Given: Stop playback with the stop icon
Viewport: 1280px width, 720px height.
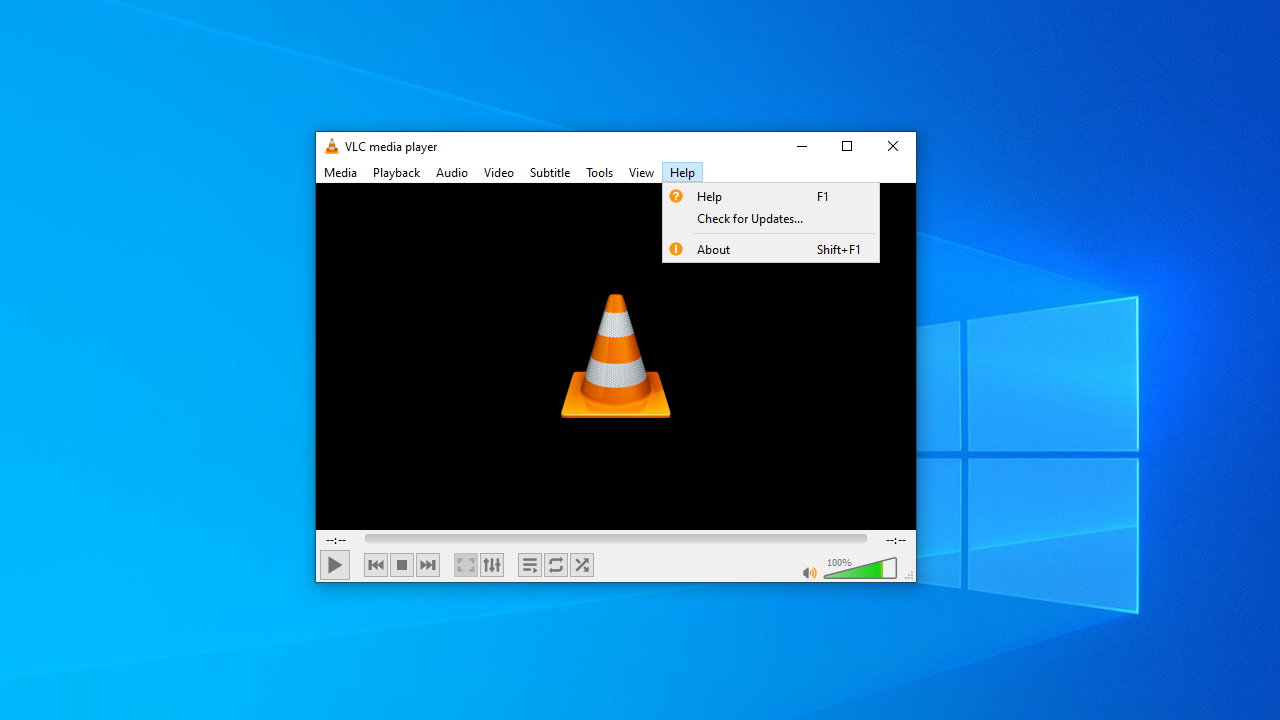Looking at the screenshot, I should (x=402, y=565).
